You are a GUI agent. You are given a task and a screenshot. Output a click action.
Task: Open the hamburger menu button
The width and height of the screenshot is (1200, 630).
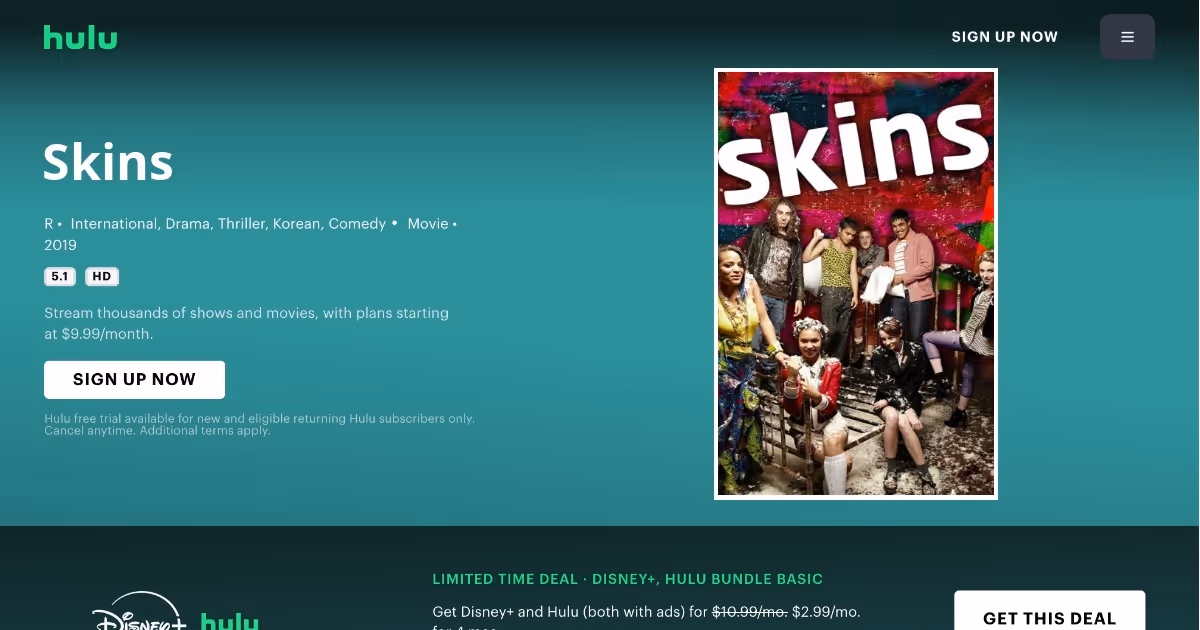(1127, 37)
